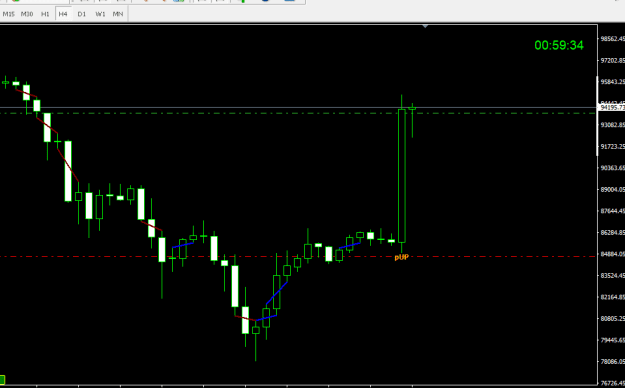Select the green dash-dot horizontal line
Image resolution: width=625 pixels, height=388 pixels.
(298, 113)
